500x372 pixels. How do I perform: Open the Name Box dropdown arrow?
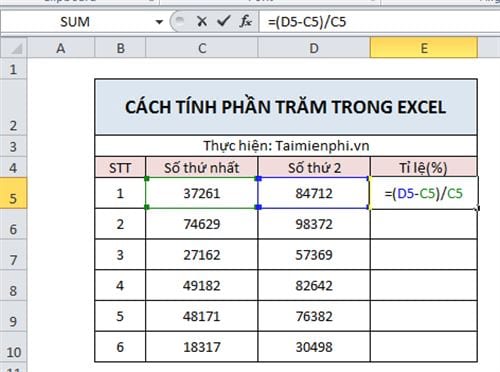point(159,22)
